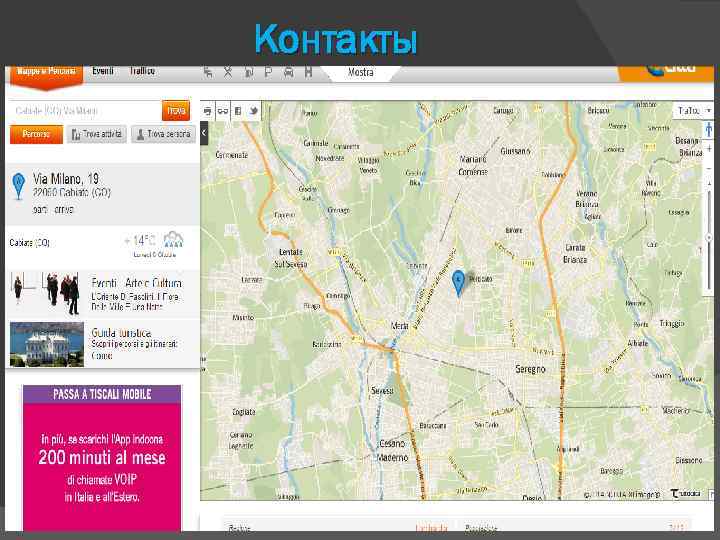Click the Carate Brianza map label

pos(575,253)
